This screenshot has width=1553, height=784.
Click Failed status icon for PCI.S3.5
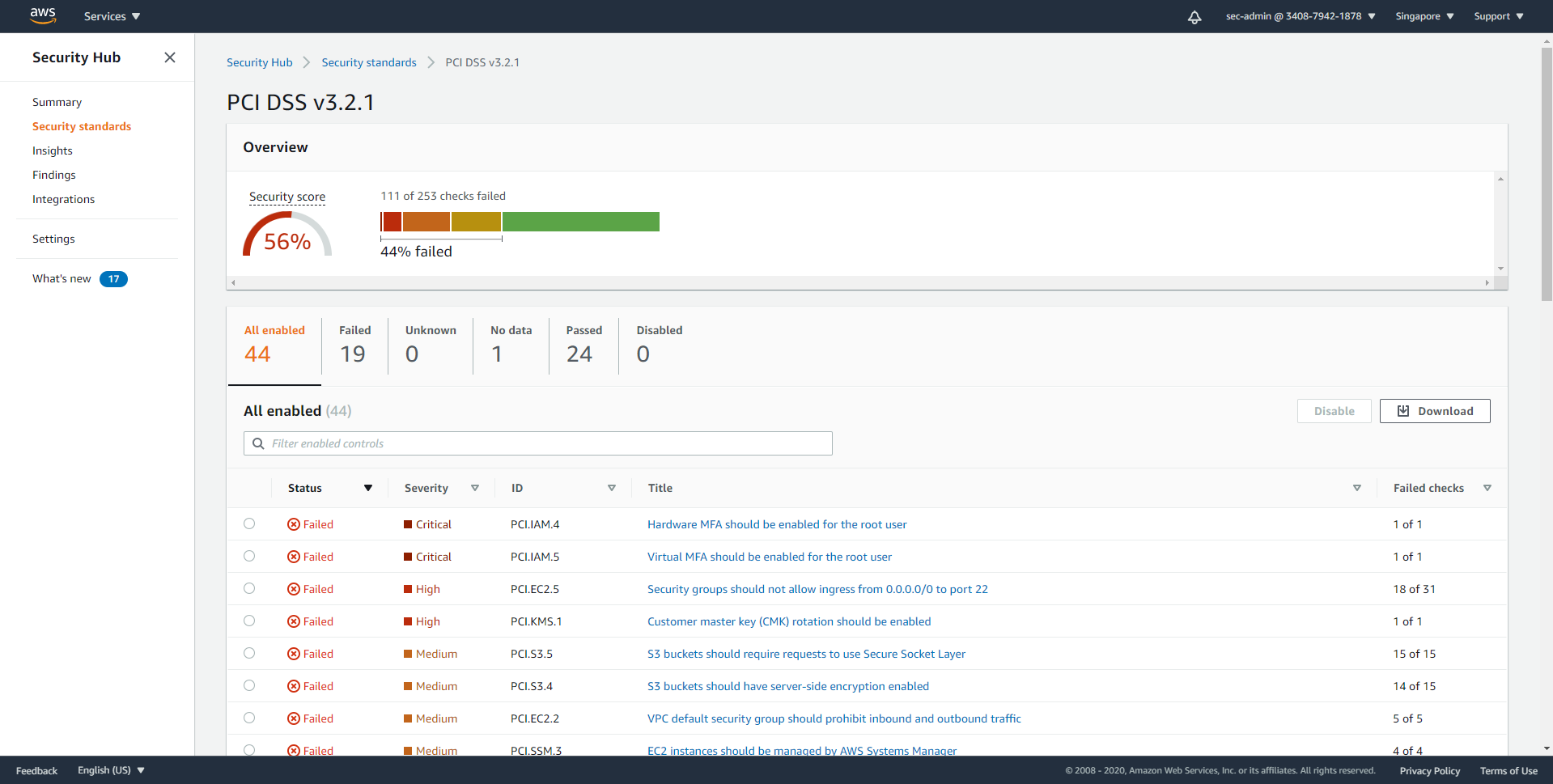pyautogui.click(x=294, y=654)
